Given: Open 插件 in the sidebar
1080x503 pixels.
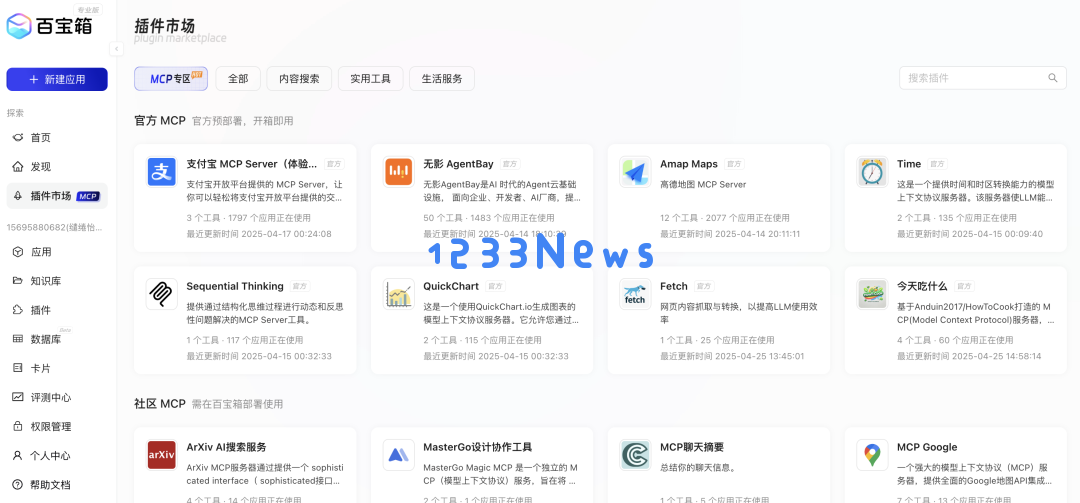Looking at the screenshot, I should tap(57, 310).
